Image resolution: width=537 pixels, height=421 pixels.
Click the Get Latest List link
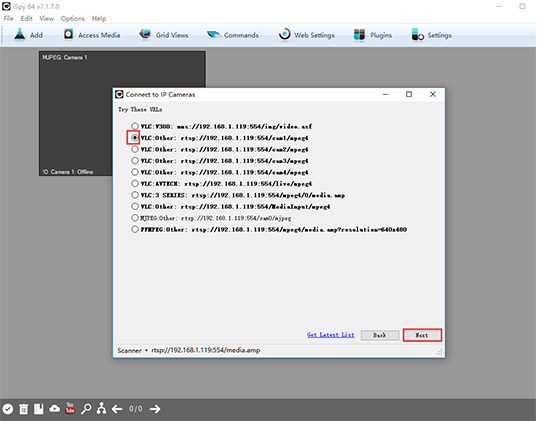click(x=330, y=335)
